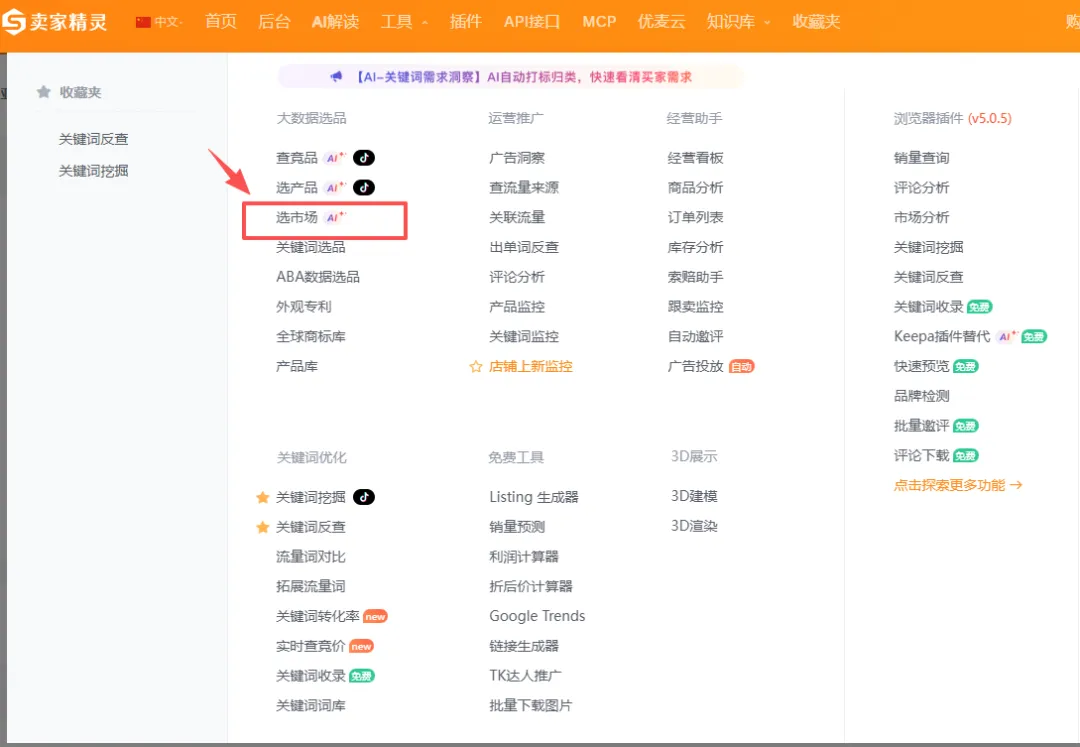Open the 中文 language dropdown
Viewport: 1080px width, 747px height.
coord(160,22)
